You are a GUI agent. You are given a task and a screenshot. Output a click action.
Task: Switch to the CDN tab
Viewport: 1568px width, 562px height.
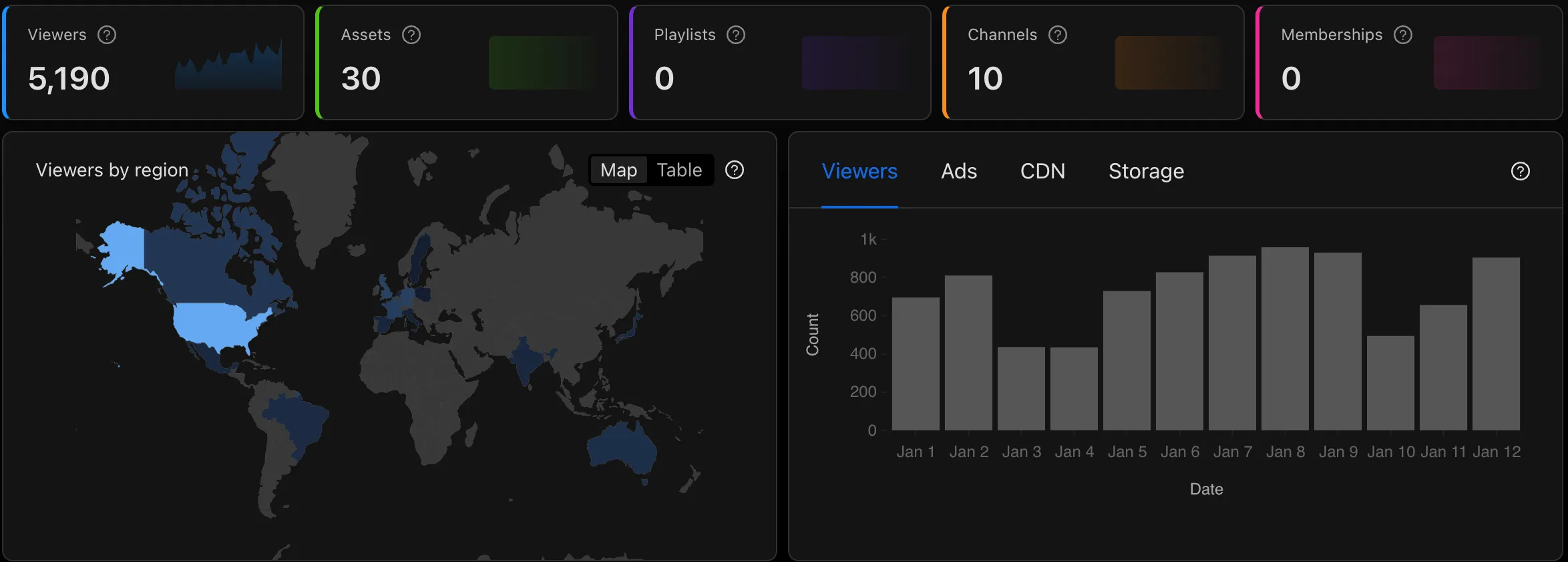pos(1042,172)
